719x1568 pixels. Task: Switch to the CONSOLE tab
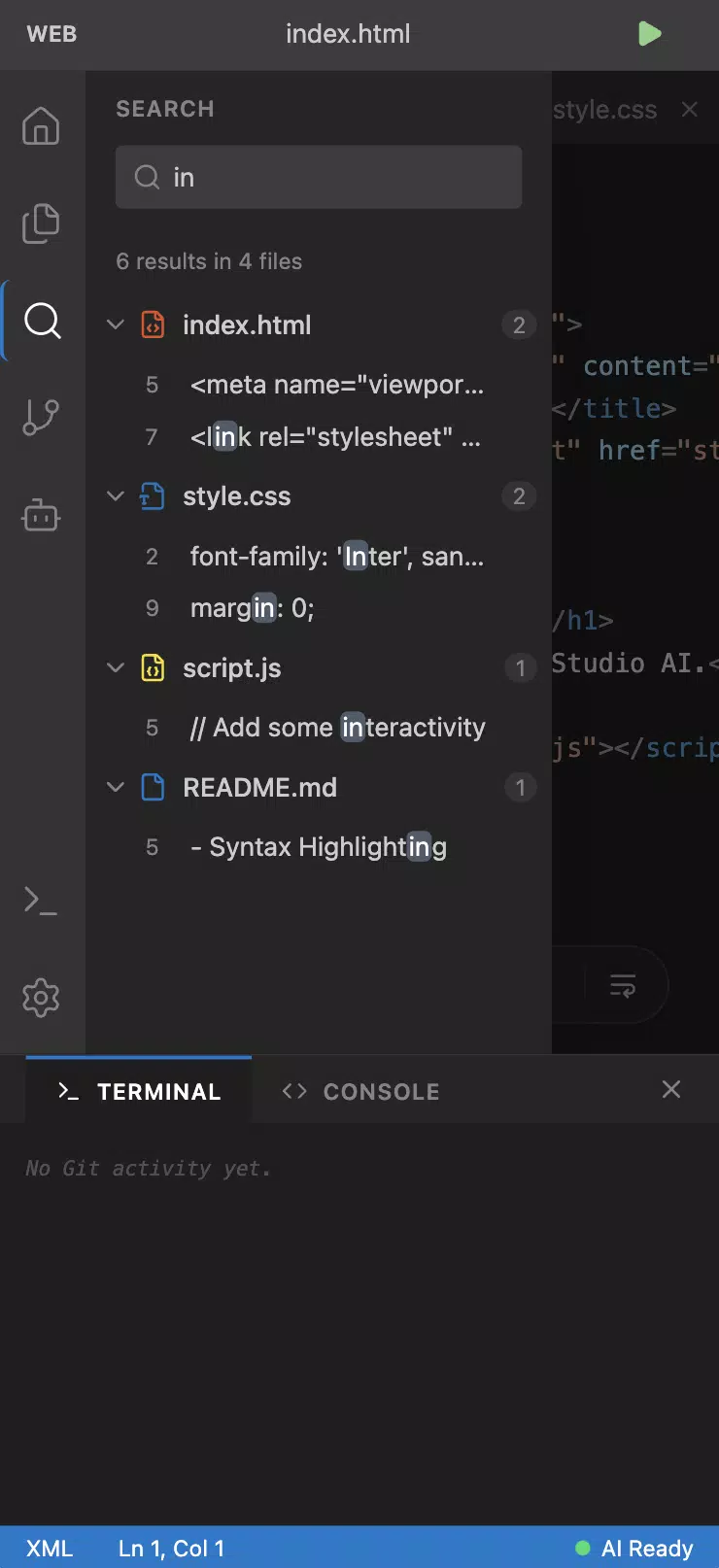[360, 1091]
